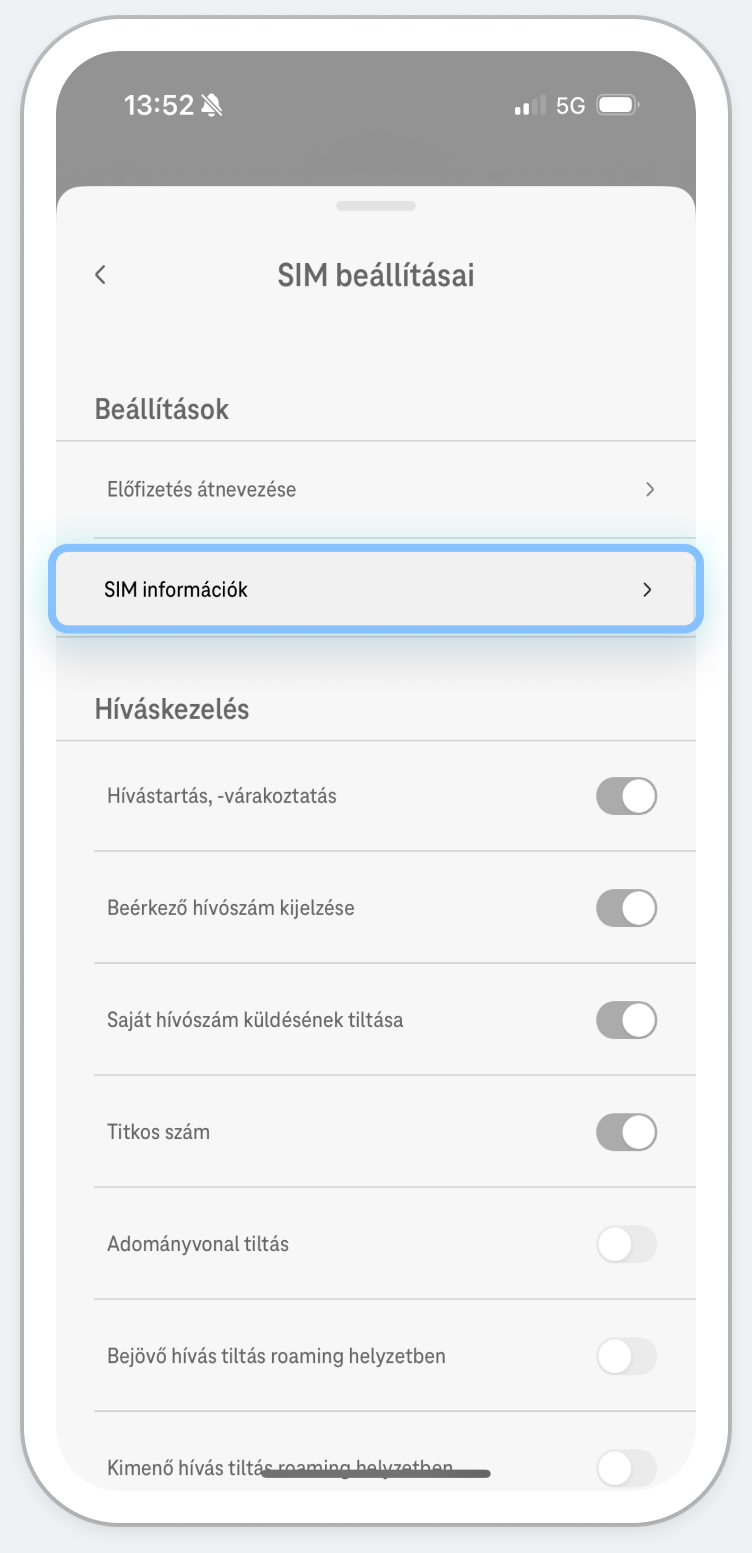Toggle Titkos szám off
Image resolution: width=752 pixels, height=1553 pixels.
tap(626, 1131)
